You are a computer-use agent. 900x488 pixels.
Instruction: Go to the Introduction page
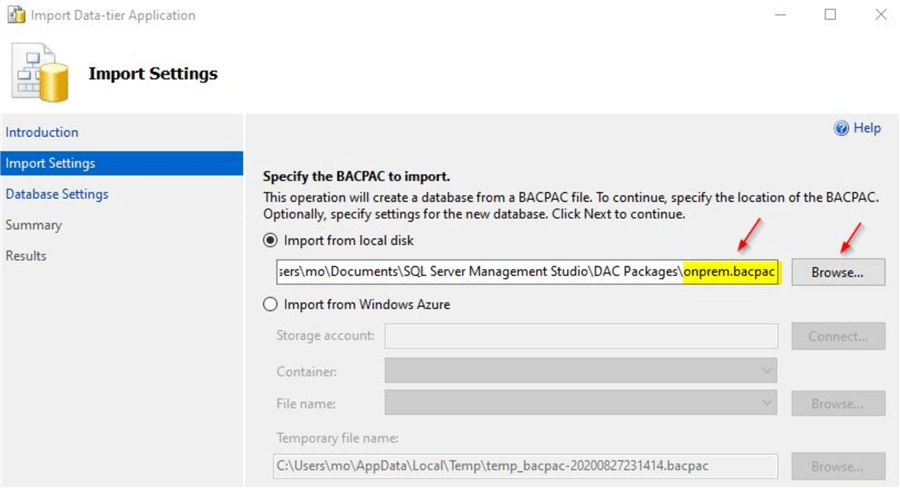click(42, 132)
